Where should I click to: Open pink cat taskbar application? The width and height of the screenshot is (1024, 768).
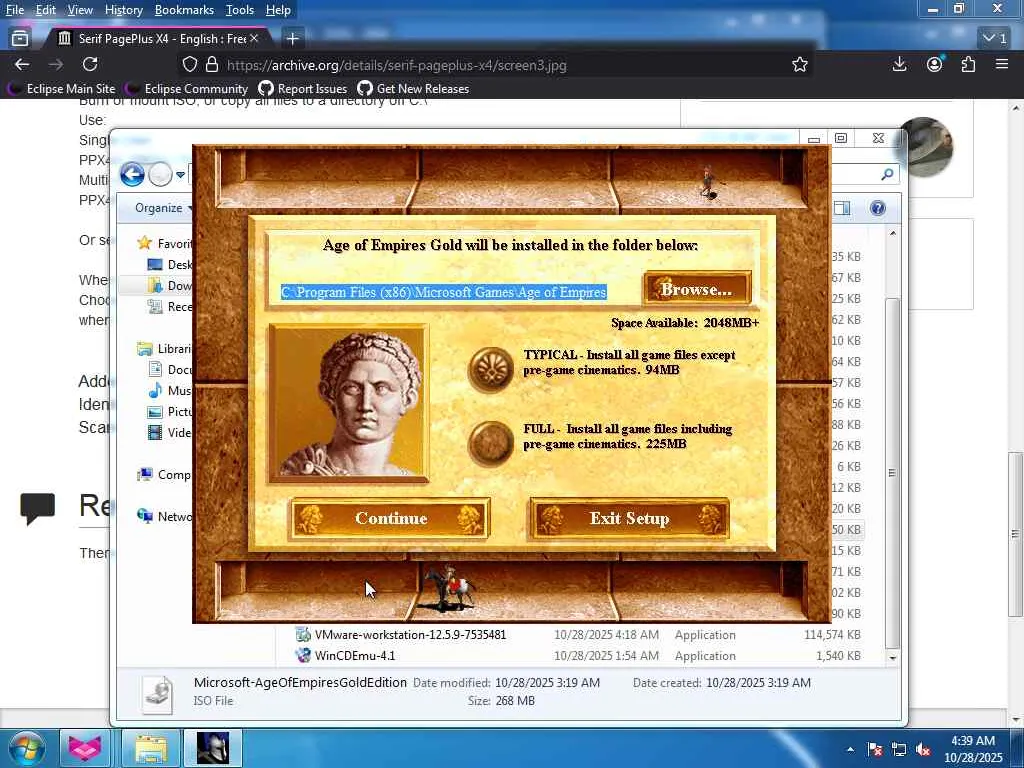tap(86, 748)
